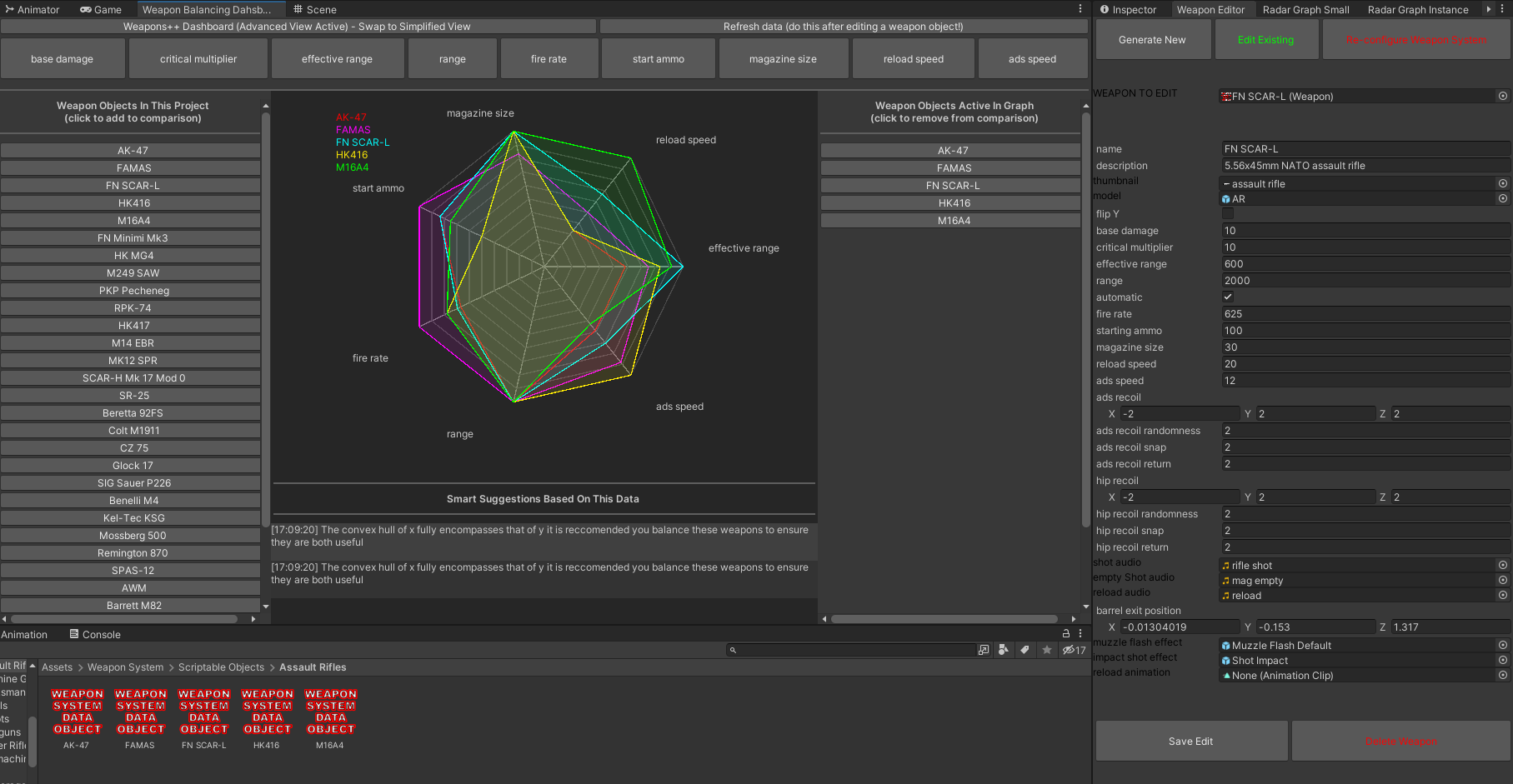
Task: Click the rifle shot audio clip icon
Action: point(1226,566)
